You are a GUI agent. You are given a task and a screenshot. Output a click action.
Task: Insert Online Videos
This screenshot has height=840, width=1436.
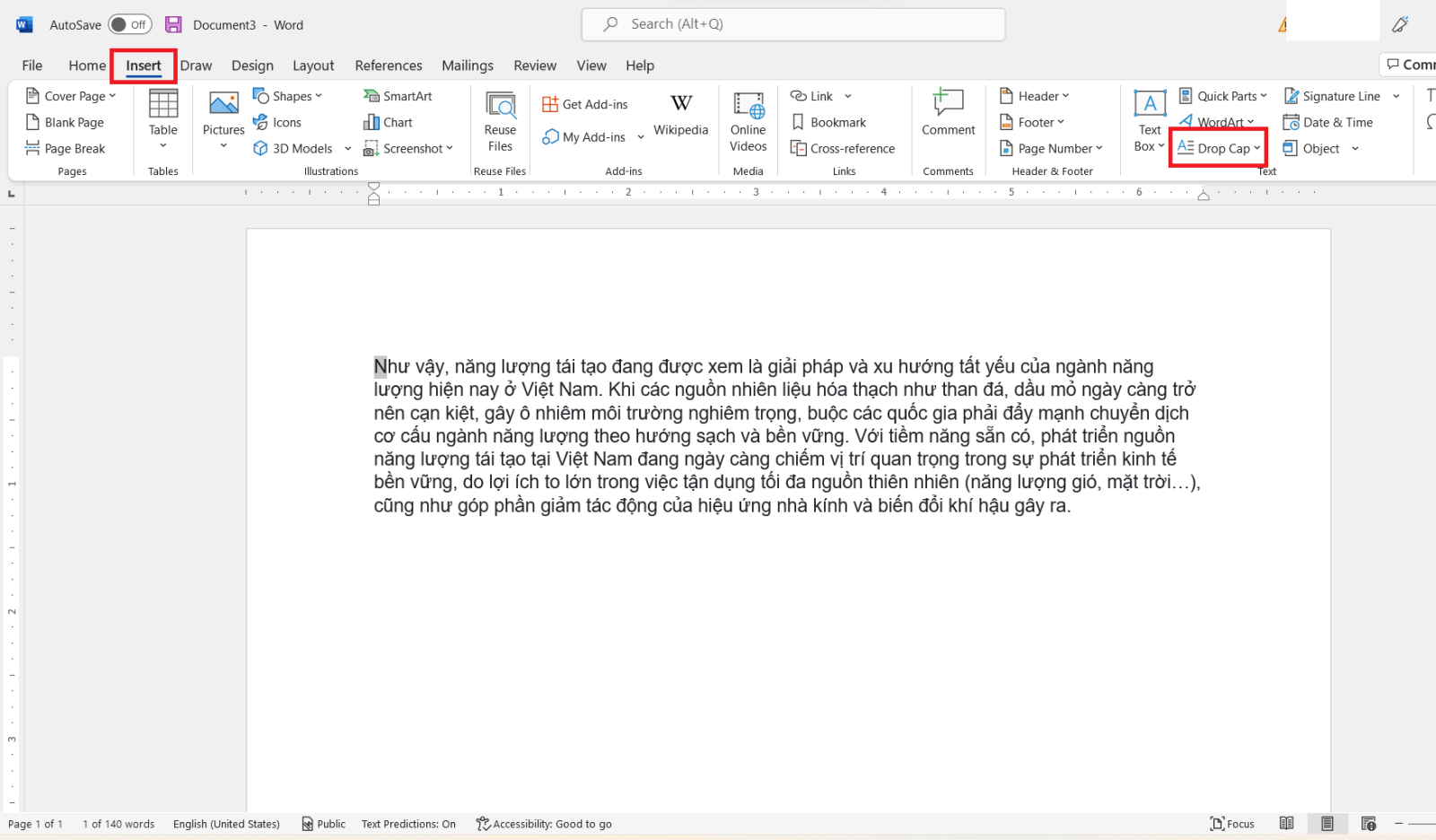pos(748,122)
